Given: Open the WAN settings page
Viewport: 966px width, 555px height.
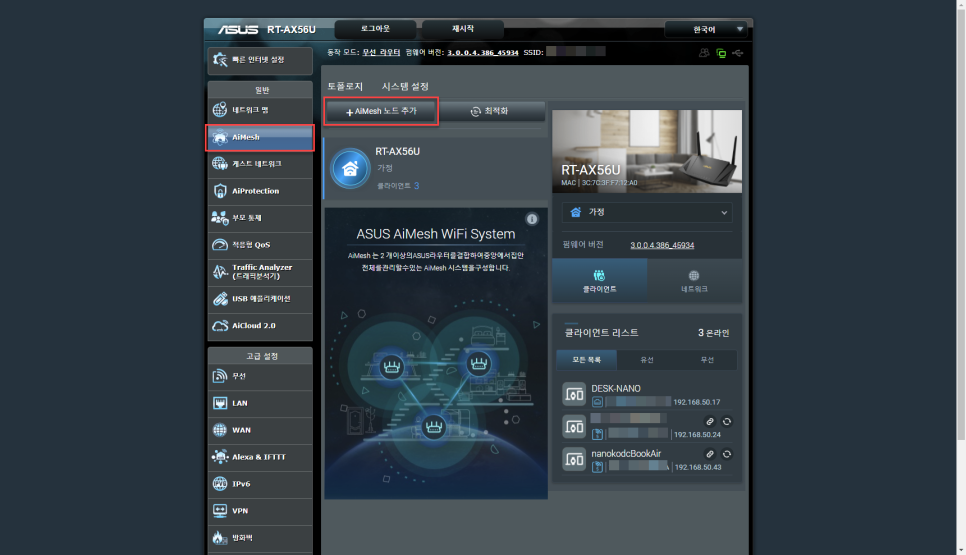Looking at the screenshot, I should pos(260,430).
